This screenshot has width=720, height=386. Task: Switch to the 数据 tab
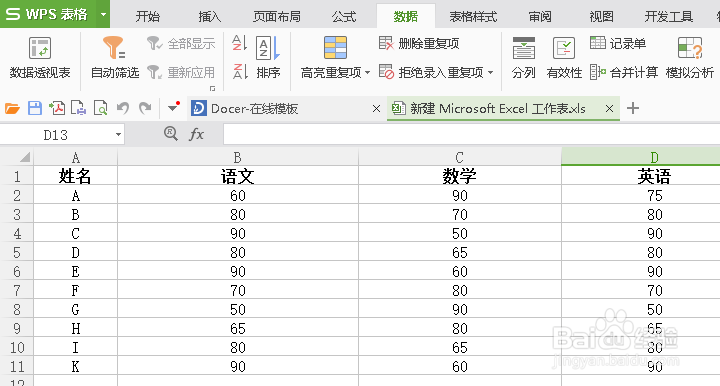pos(405,17)
